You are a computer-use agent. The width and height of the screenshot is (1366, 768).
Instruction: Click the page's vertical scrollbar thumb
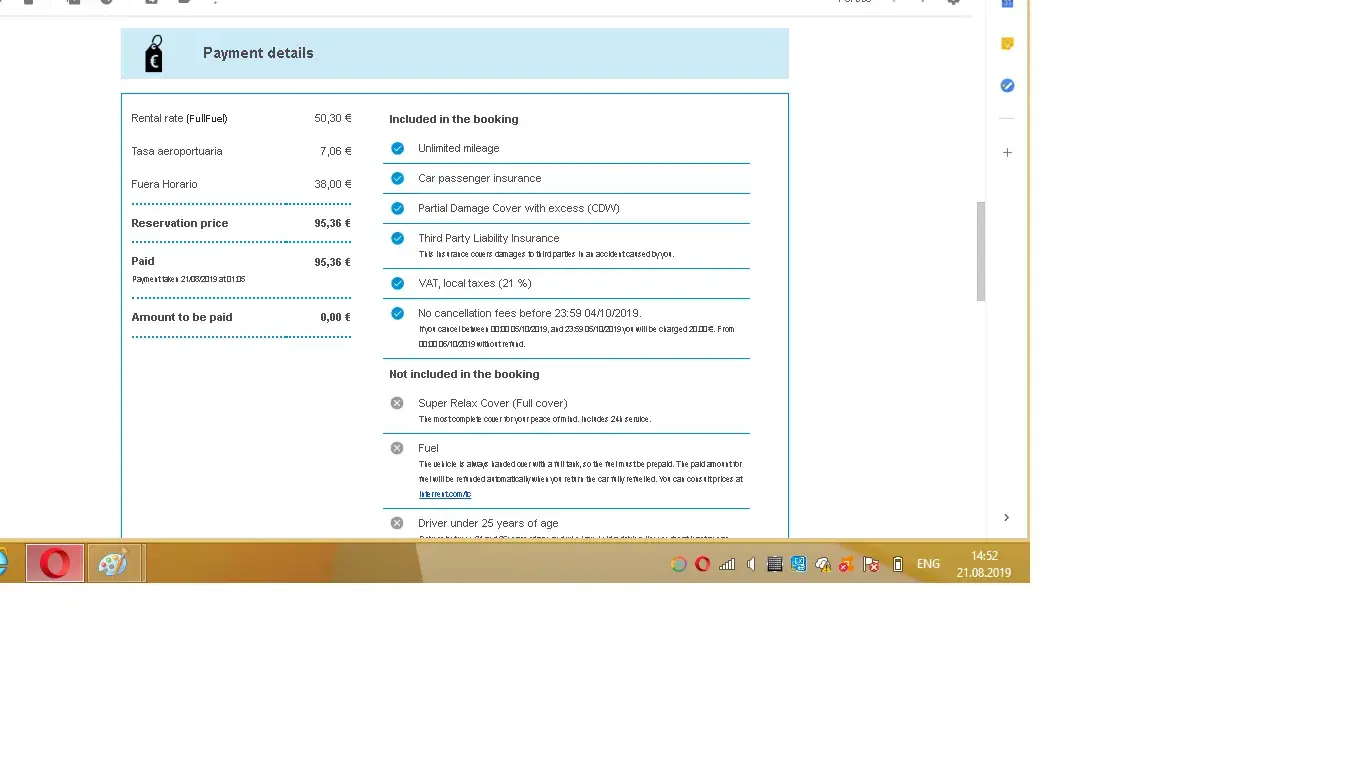(981, 251)
